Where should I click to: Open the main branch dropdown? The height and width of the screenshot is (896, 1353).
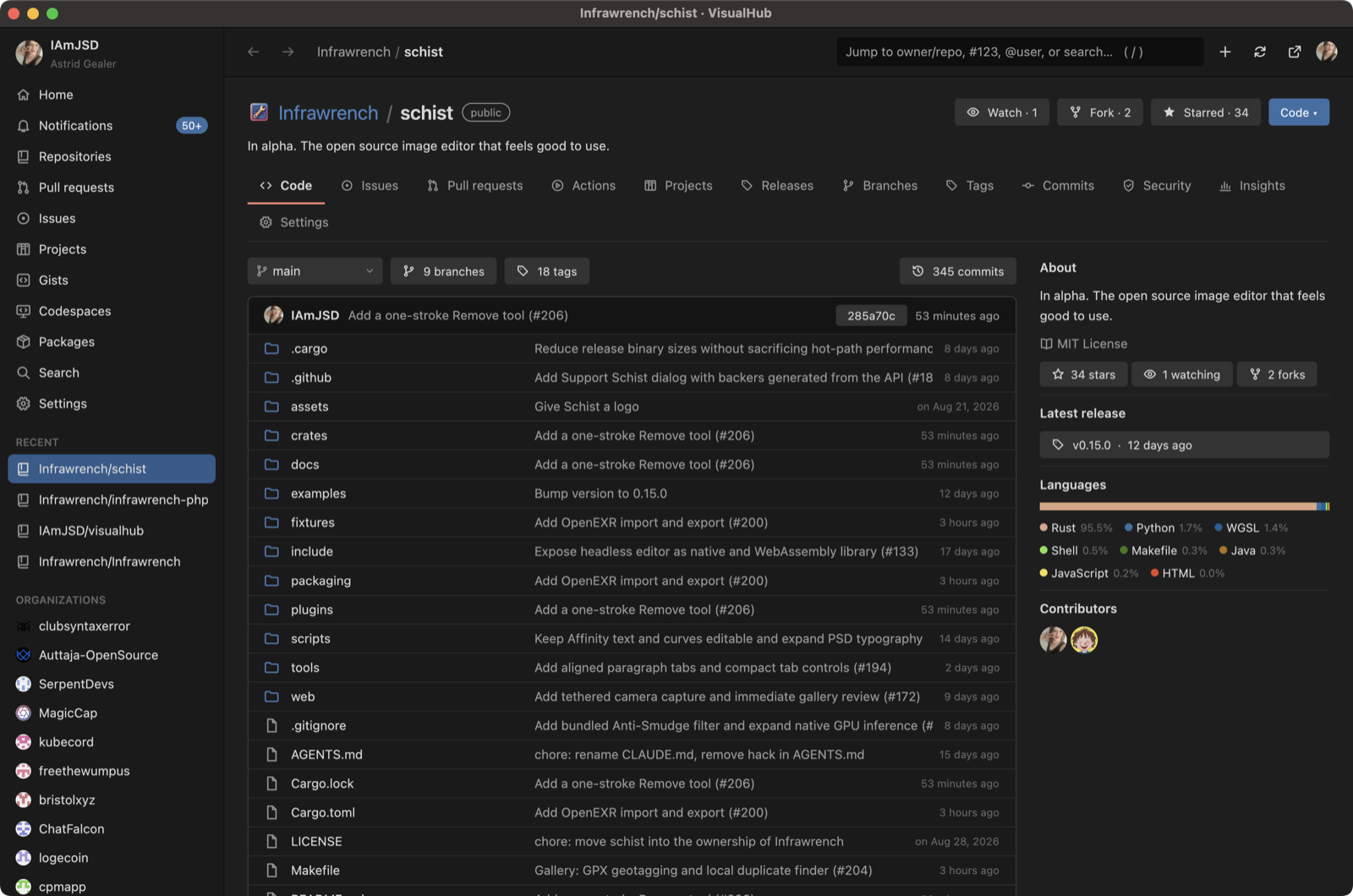pos(315,271)
